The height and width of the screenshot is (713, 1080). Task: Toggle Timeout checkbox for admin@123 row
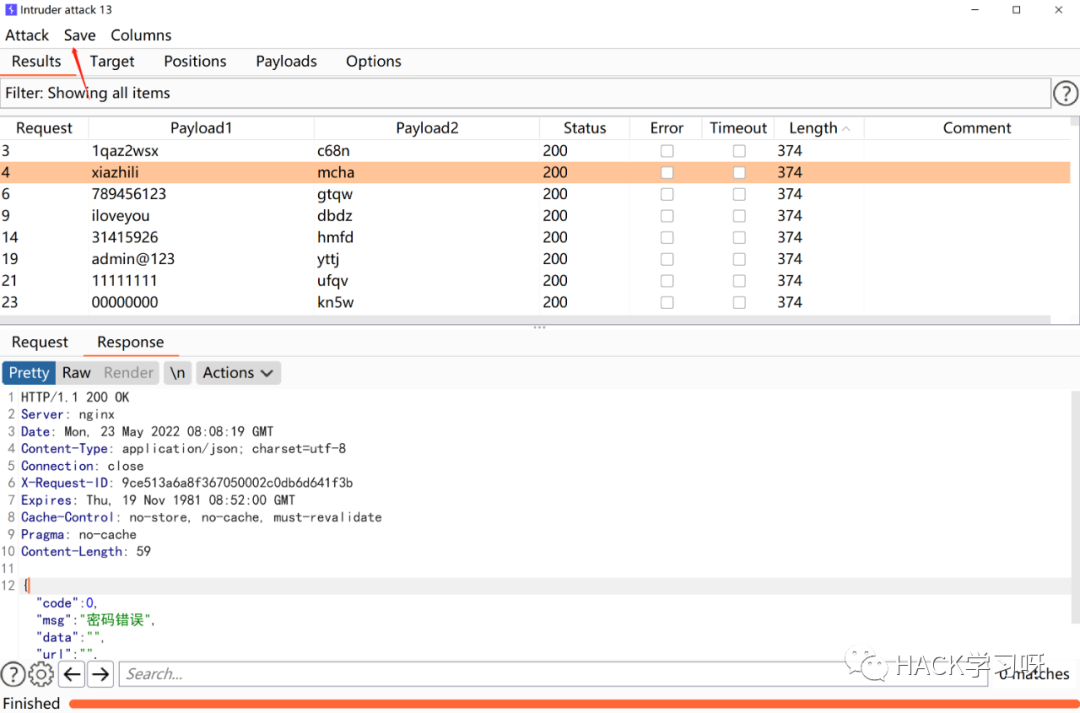click(x=739, y=259)
